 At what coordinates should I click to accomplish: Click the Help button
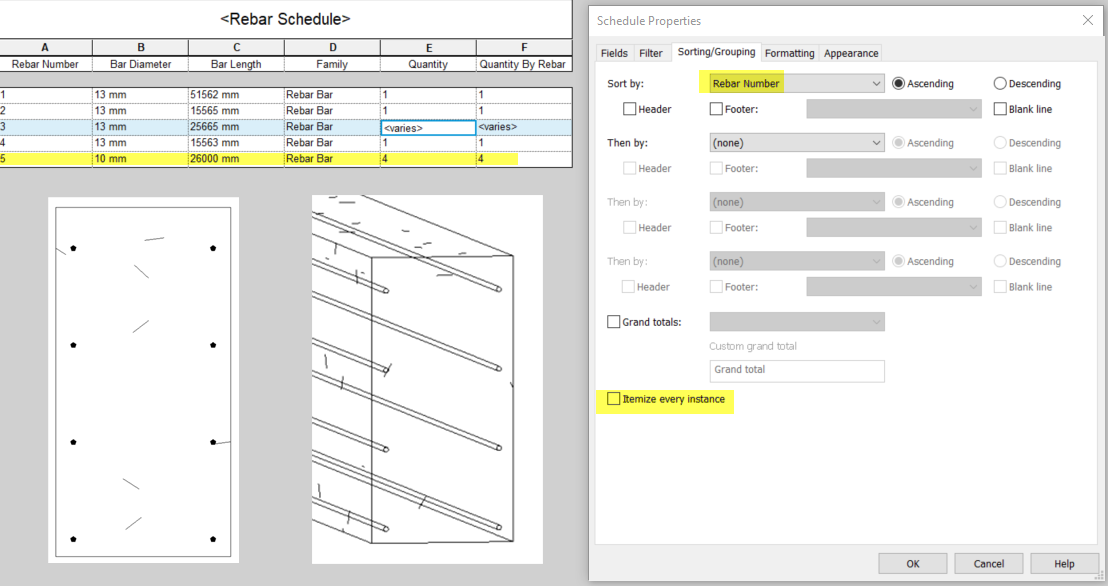tap(1064, 563)
